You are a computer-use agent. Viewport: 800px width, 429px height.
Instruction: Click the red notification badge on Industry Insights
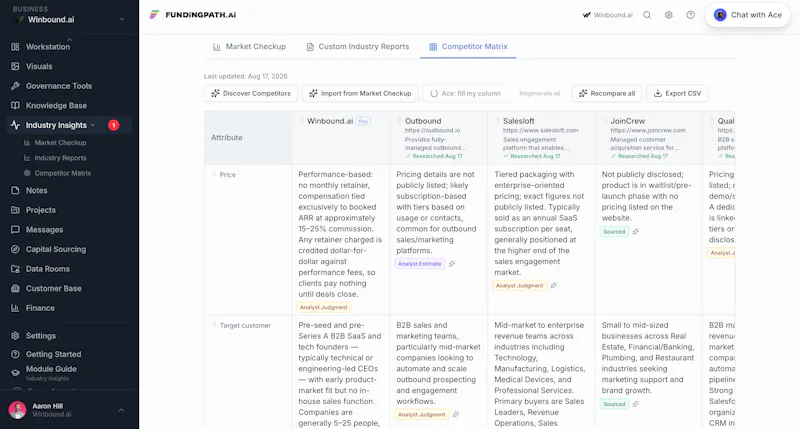click(114, 125)
